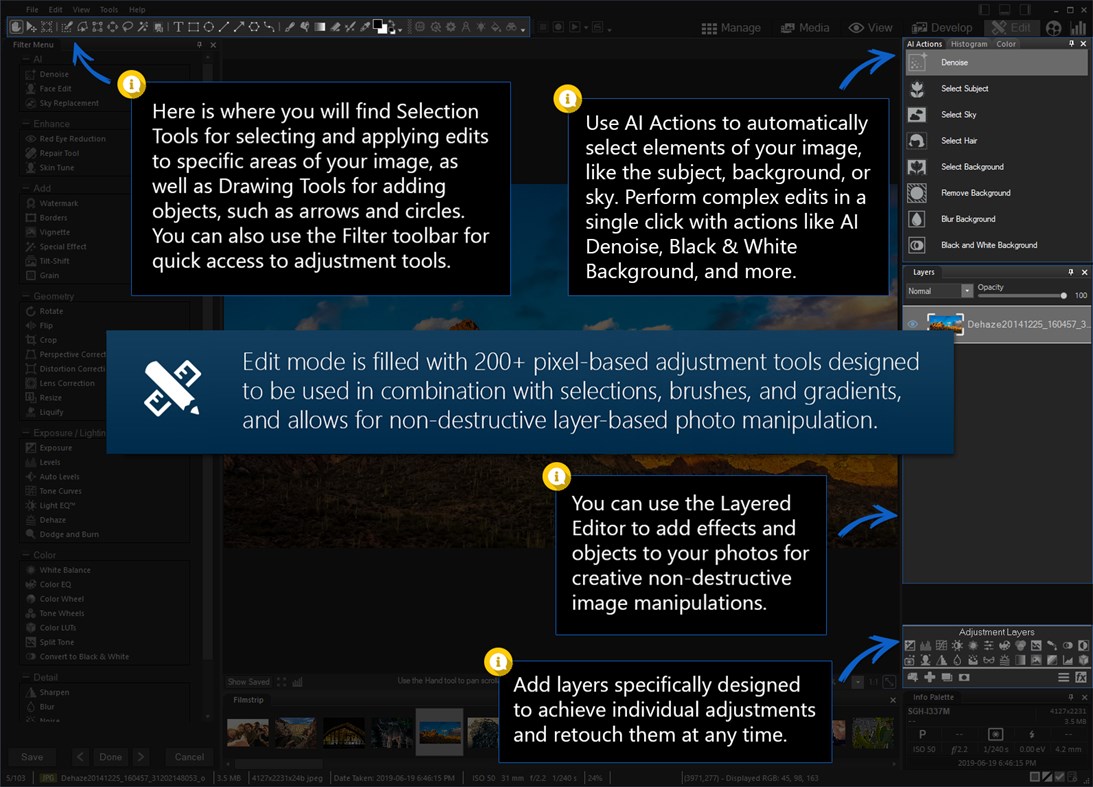Select the Lasso selection tool
The image size is (1093, 787).
point(128,28)
